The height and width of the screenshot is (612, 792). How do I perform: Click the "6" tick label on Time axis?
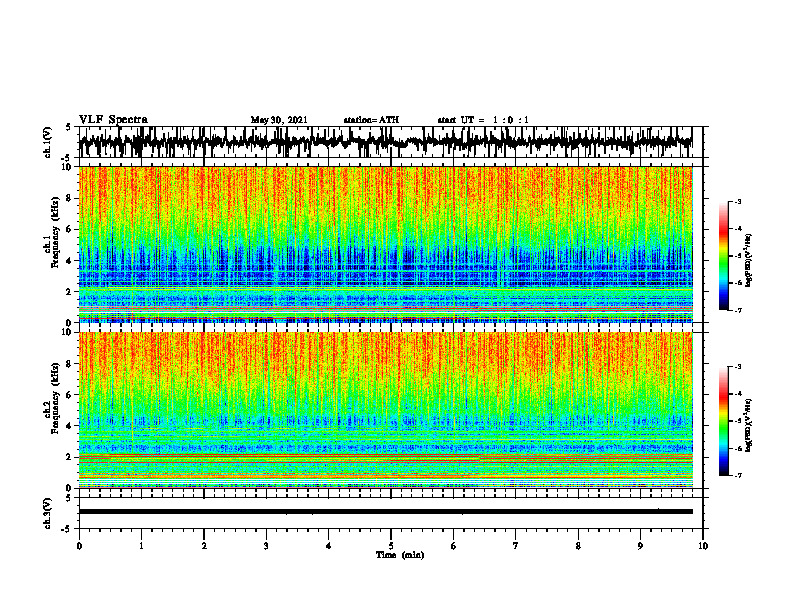click(454, 546)
